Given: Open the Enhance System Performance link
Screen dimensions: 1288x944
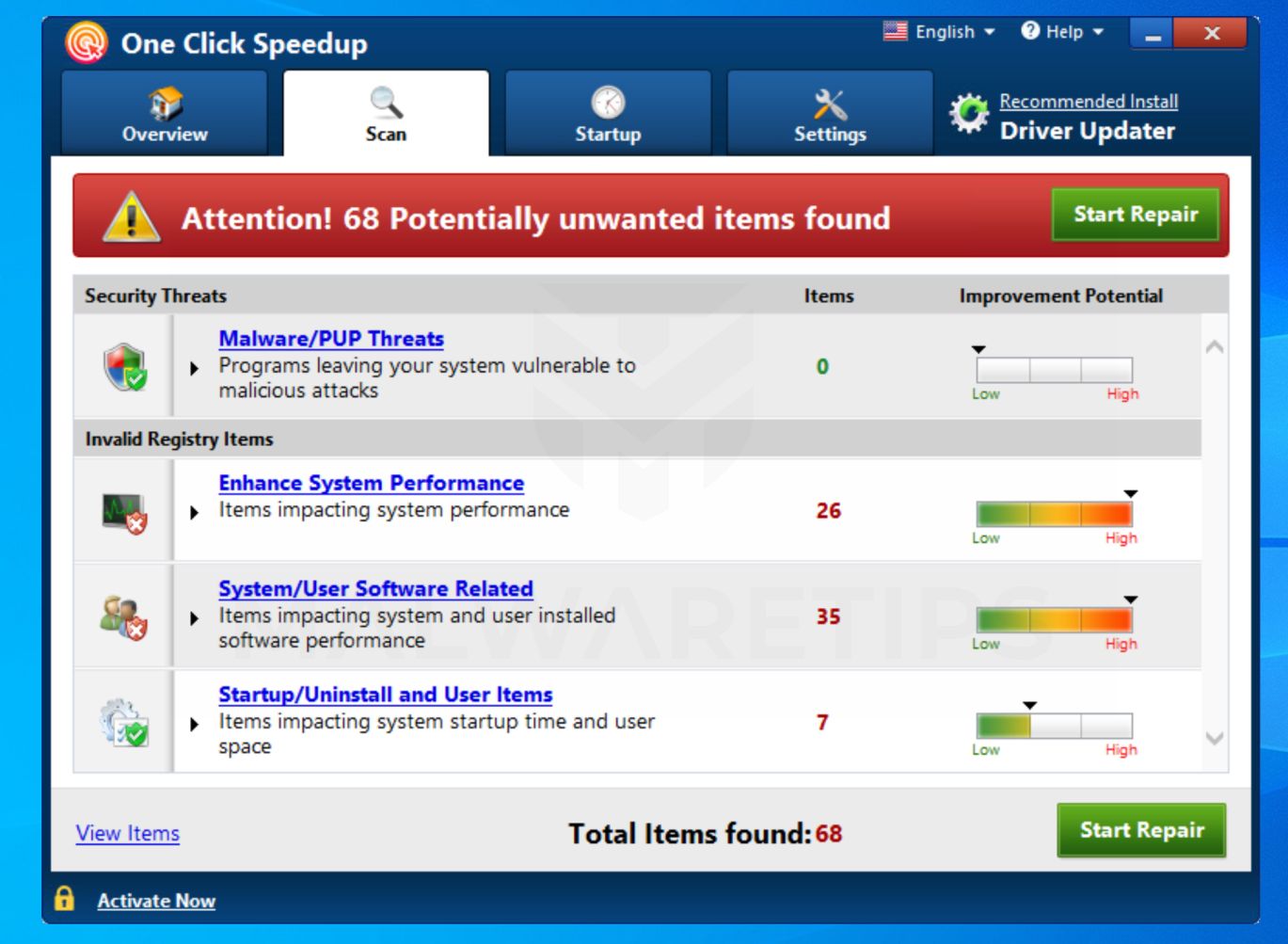Looking at the screenshot, I should (x=372, y=483).
